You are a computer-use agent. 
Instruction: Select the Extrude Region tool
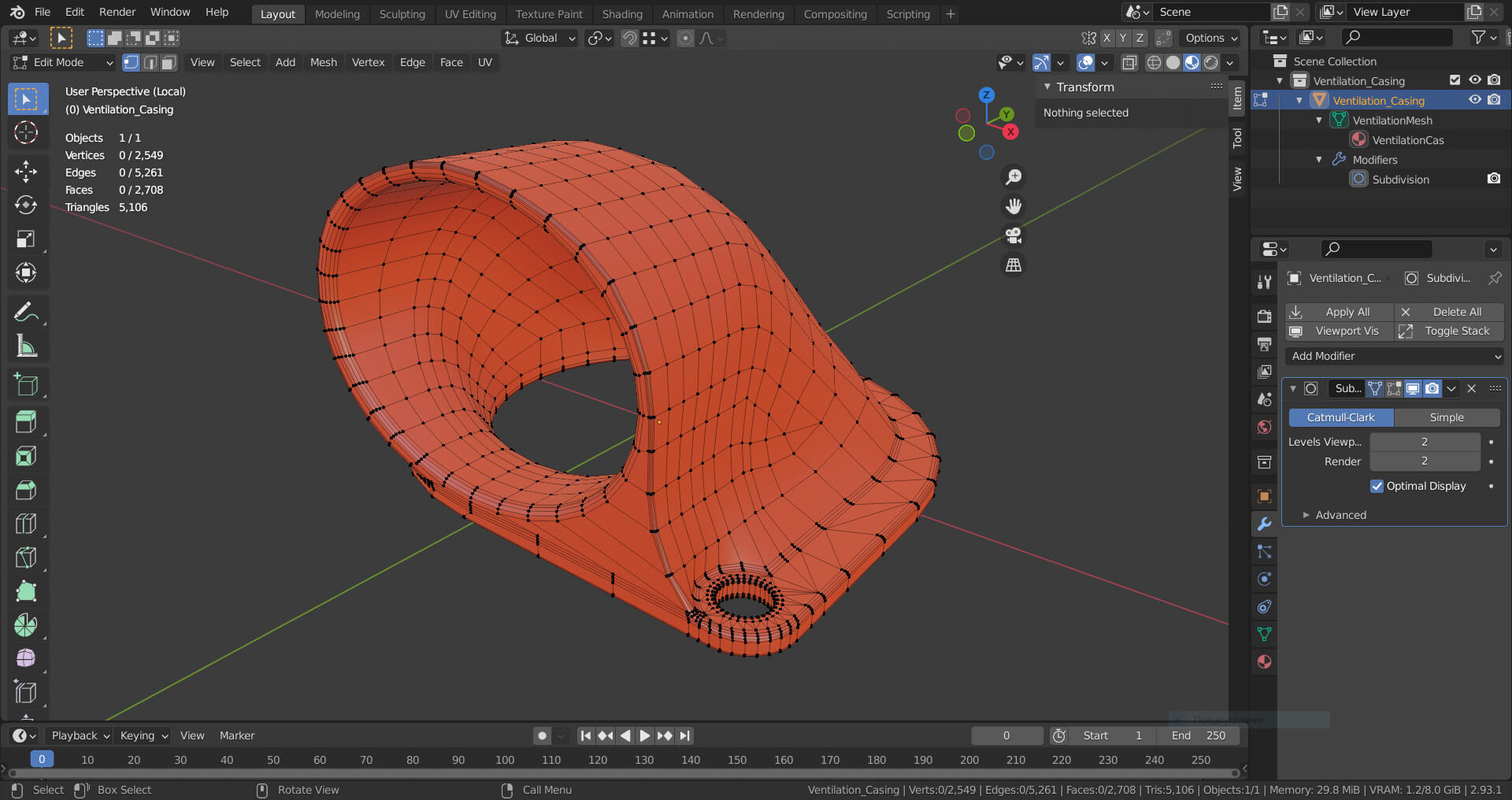26,422
